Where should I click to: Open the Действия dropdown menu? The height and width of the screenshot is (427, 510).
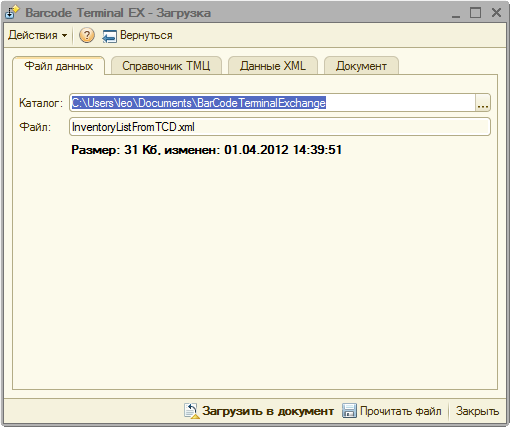tap(37, 35)
